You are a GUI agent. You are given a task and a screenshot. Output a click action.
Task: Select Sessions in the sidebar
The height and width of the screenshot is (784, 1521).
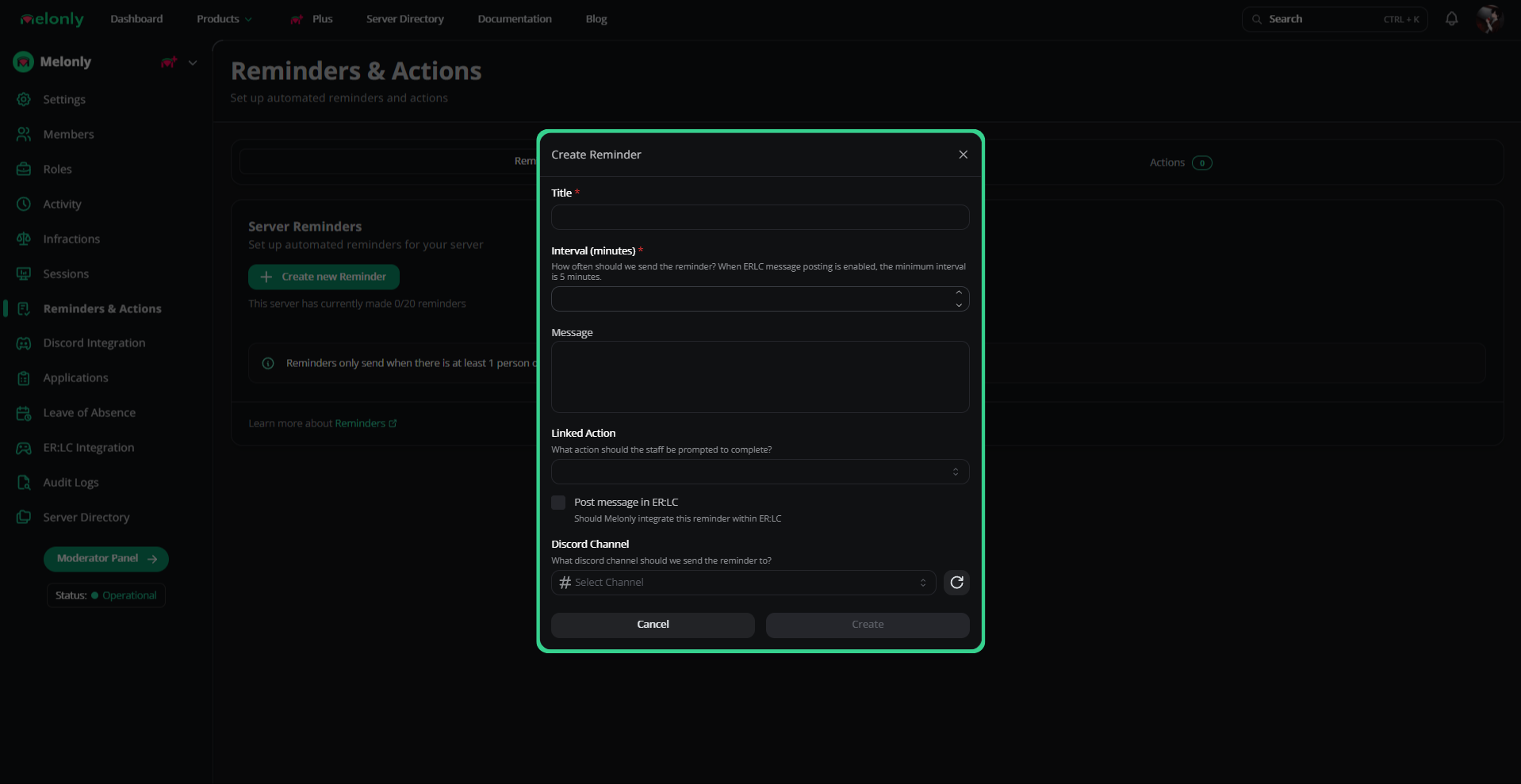[x=66, y=273]
